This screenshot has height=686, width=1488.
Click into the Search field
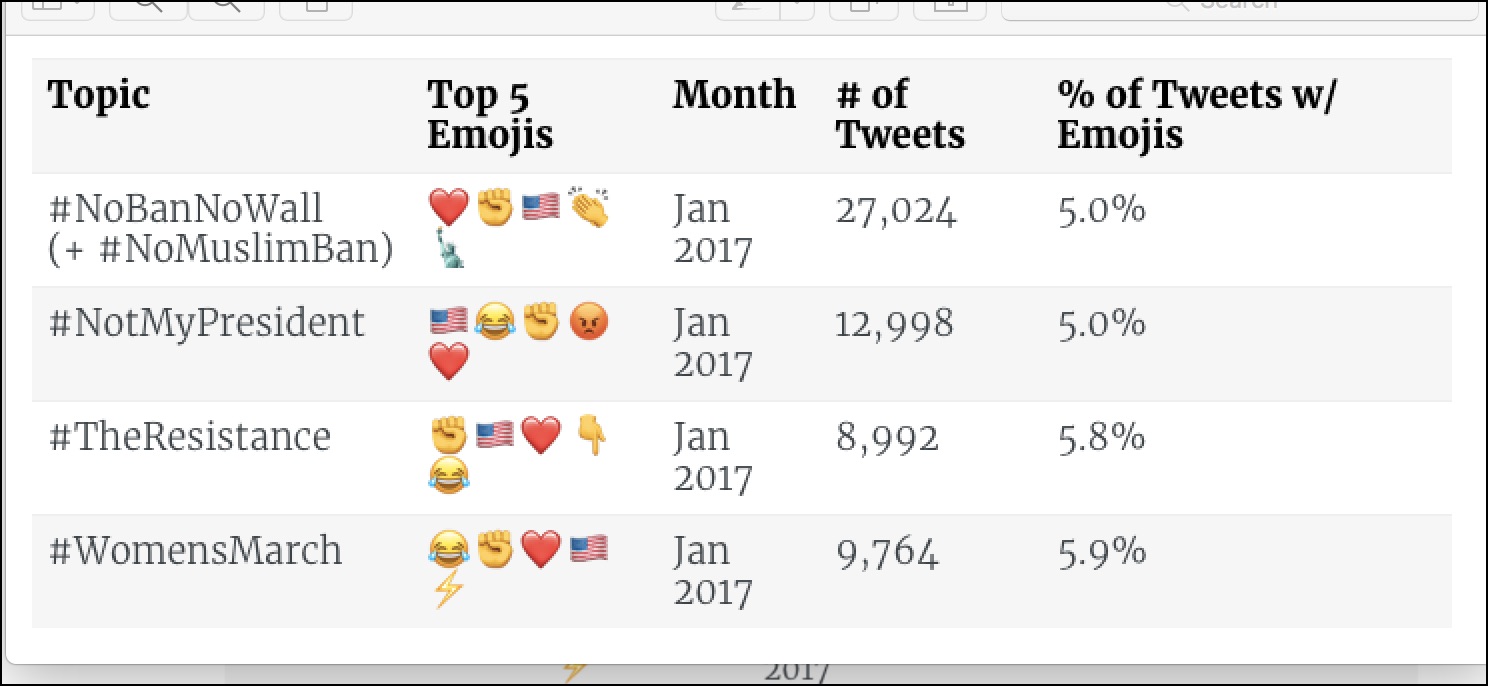click(1239, 8)
